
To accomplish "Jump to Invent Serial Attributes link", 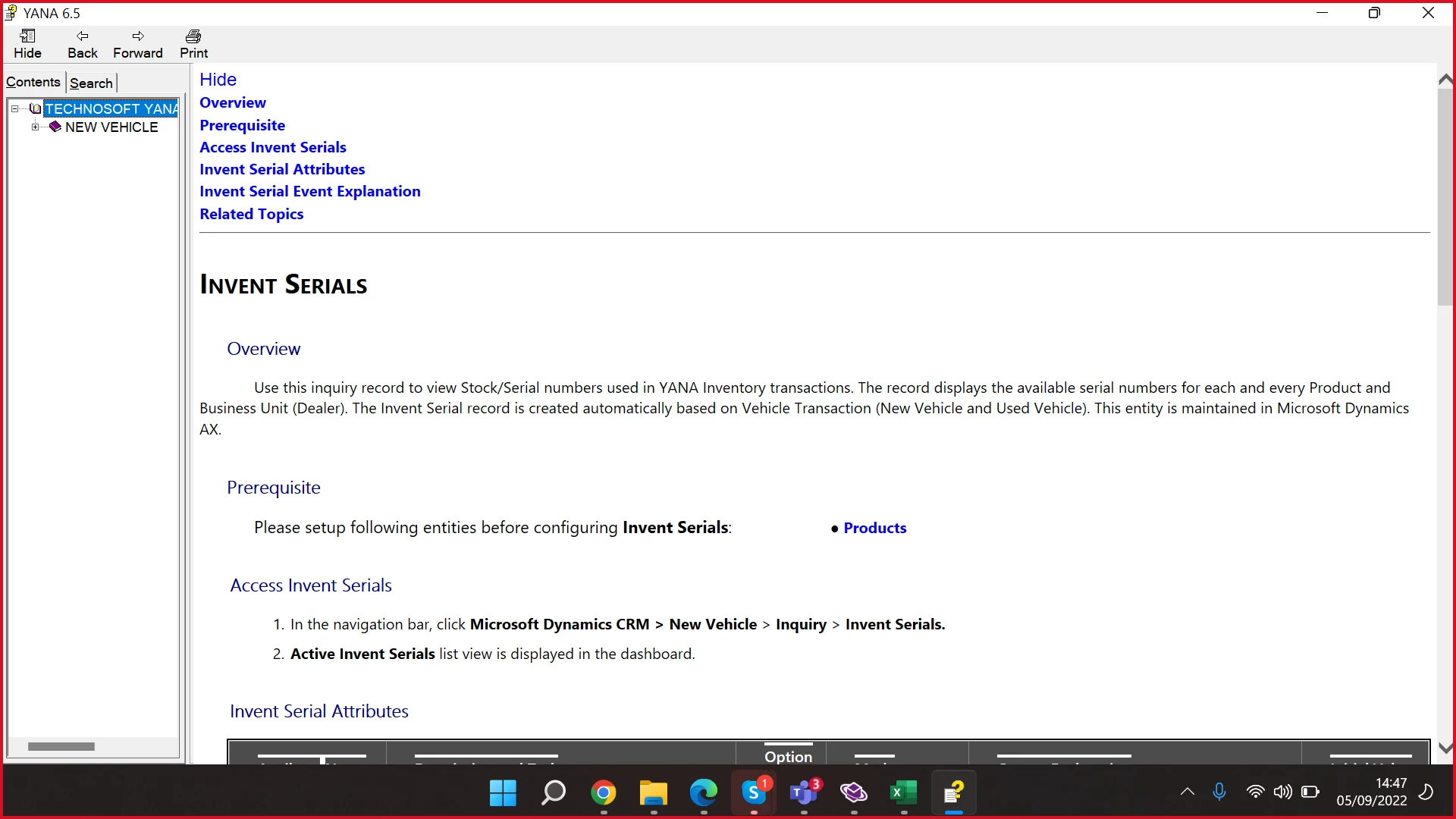I will [x=282, y=169].
